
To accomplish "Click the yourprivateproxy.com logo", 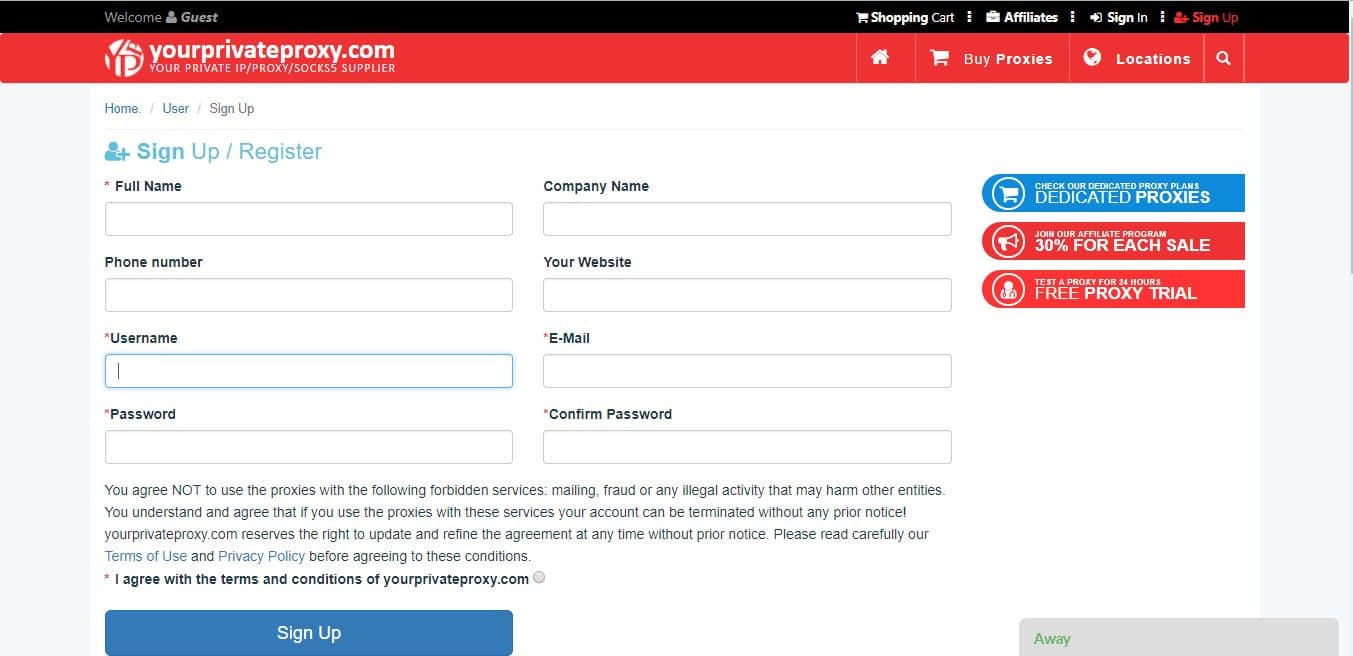I will coord(250,58).
